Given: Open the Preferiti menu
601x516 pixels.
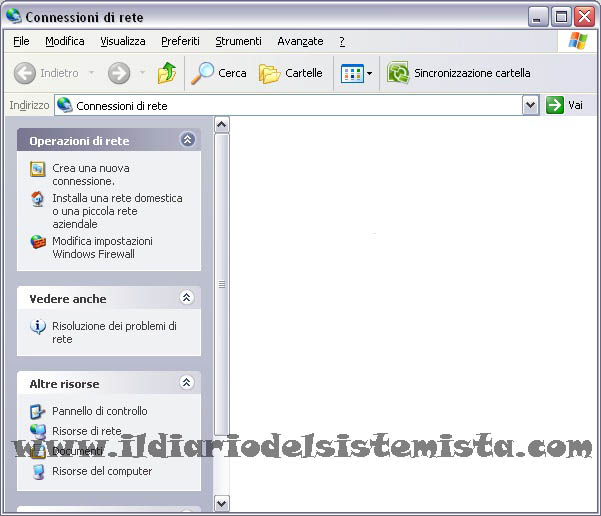Looking at the screenshot, I should pos(180,41).
